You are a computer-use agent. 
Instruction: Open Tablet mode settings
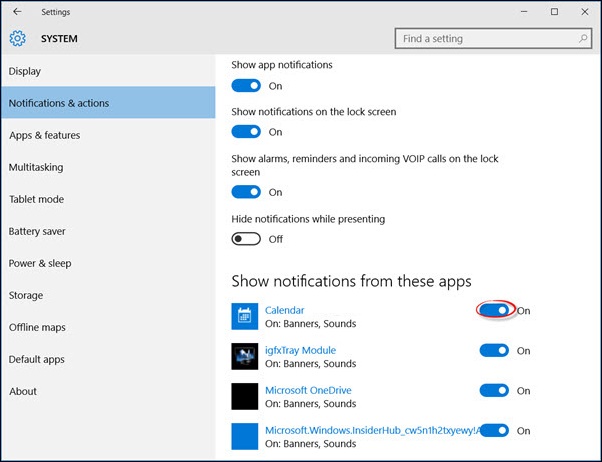(108, 199)
